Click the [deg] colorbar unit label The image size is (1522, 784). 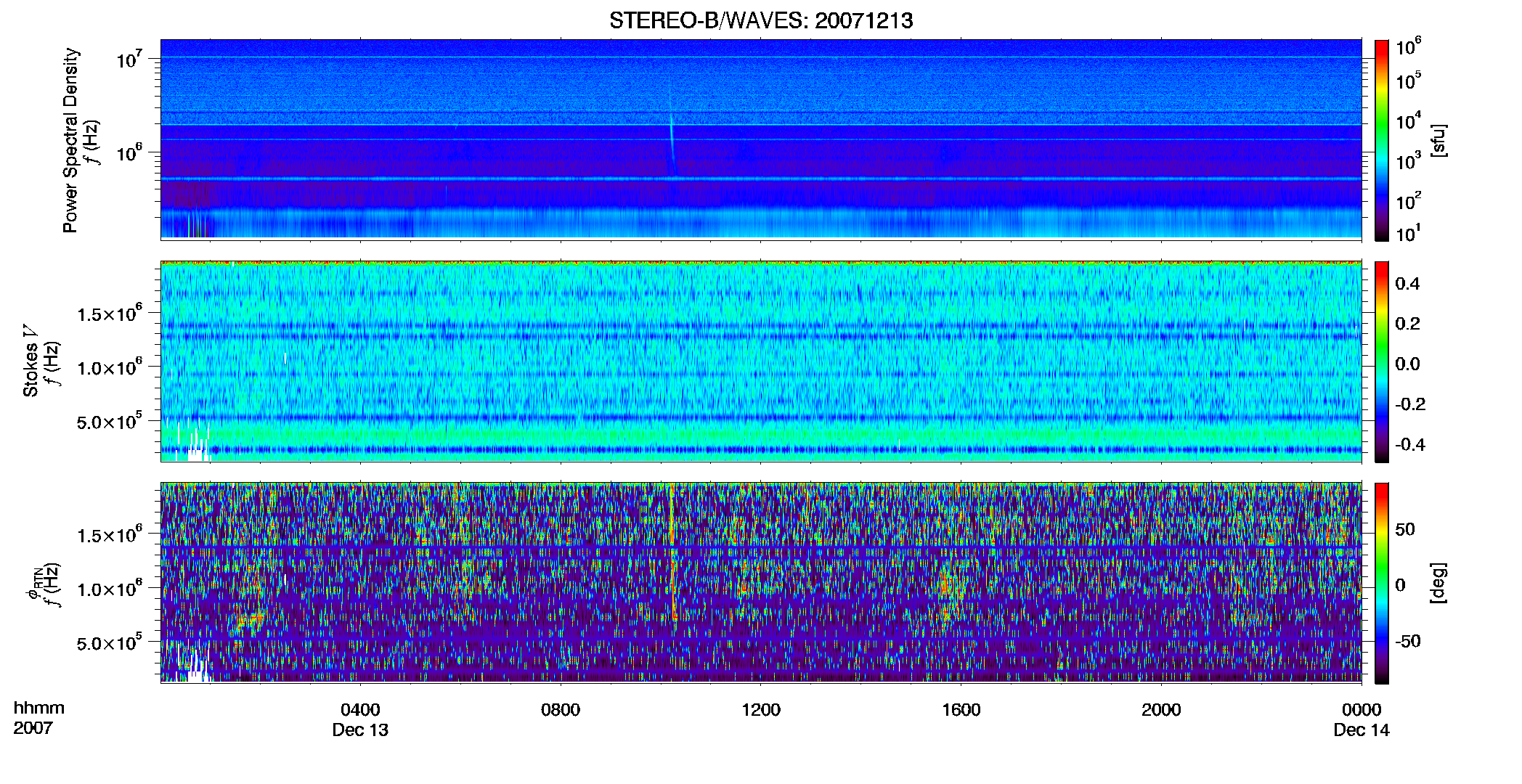point(1438,583)
